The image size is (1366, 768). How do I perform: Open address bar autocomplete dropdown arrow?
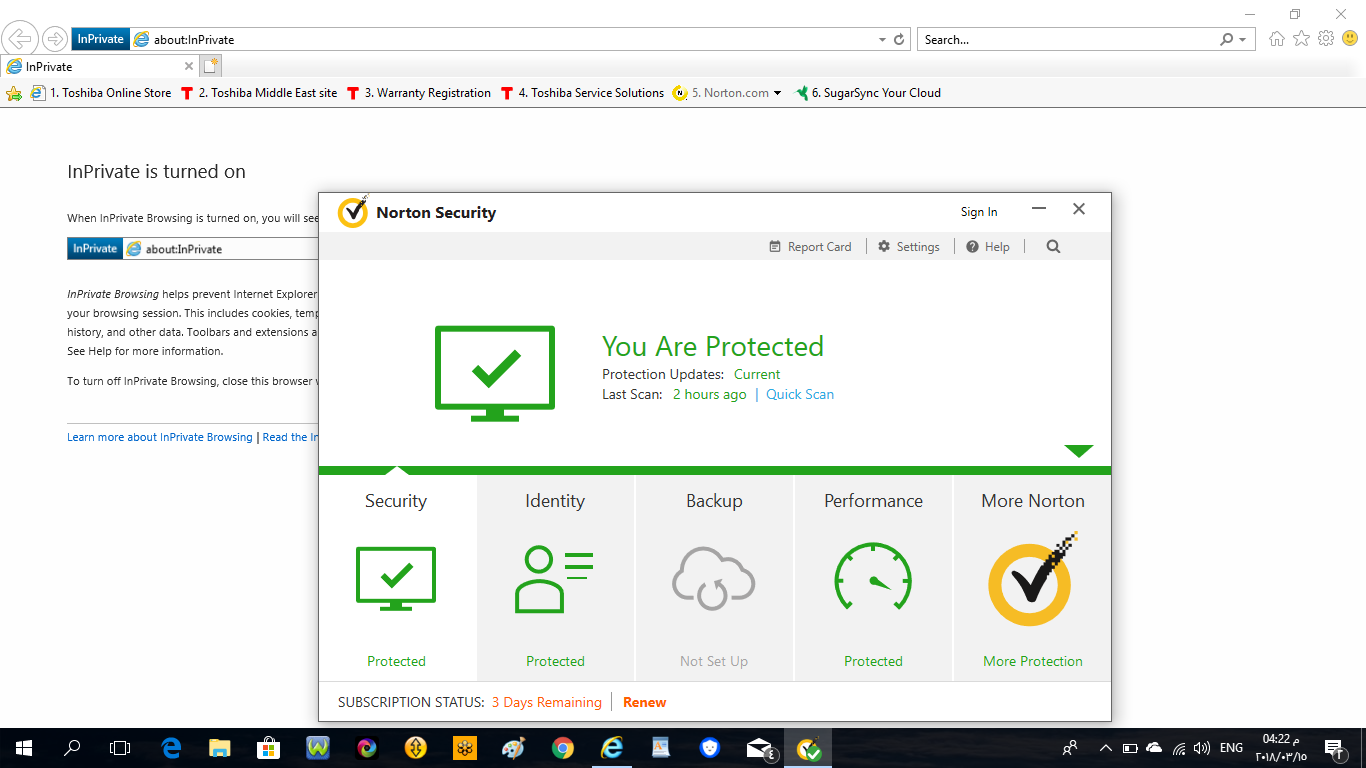click(882, 40)
